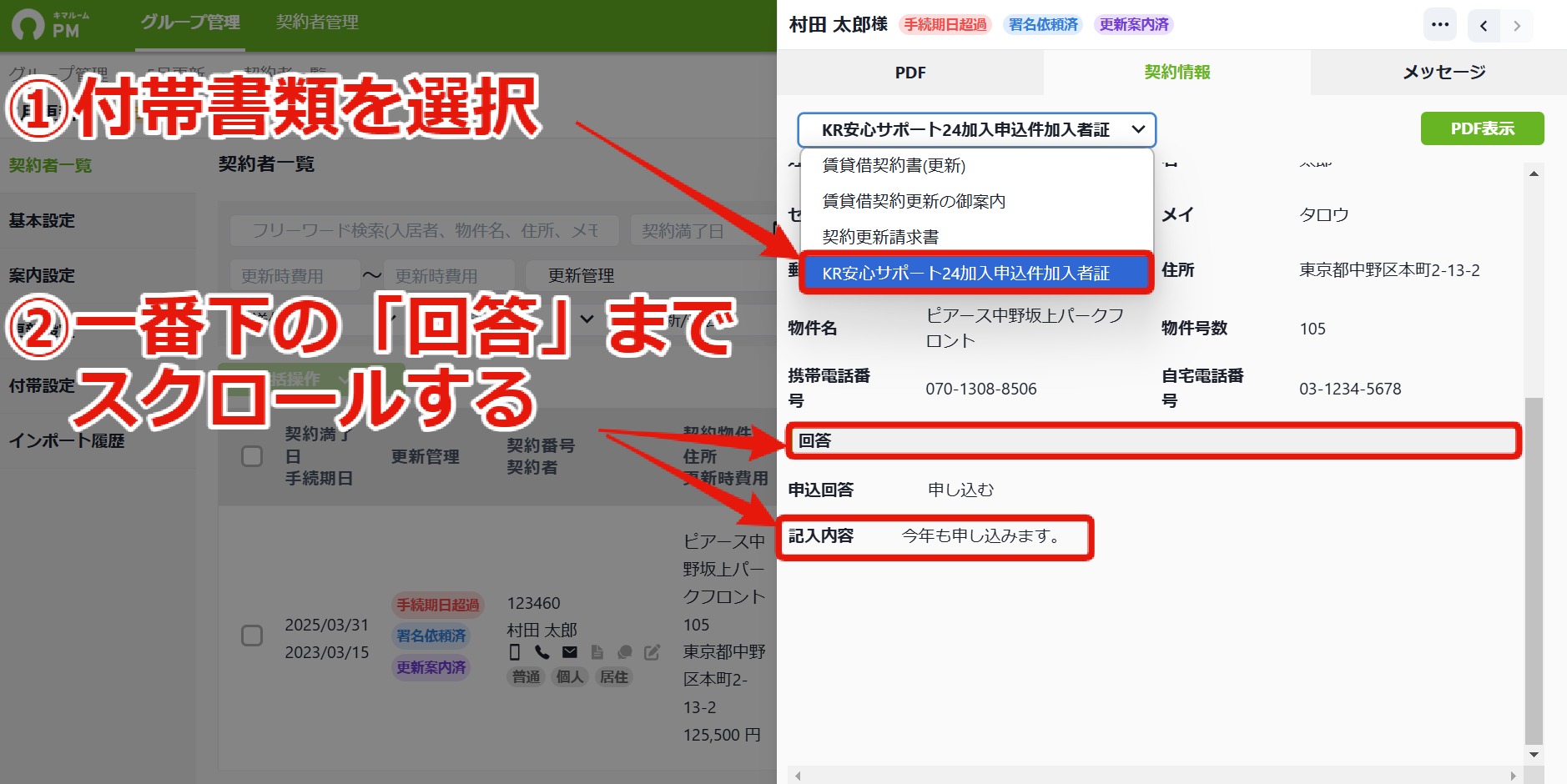This screenshot has height=784, width=1567.
Task: Click 申し込む answer value
Action: (961, 490)
